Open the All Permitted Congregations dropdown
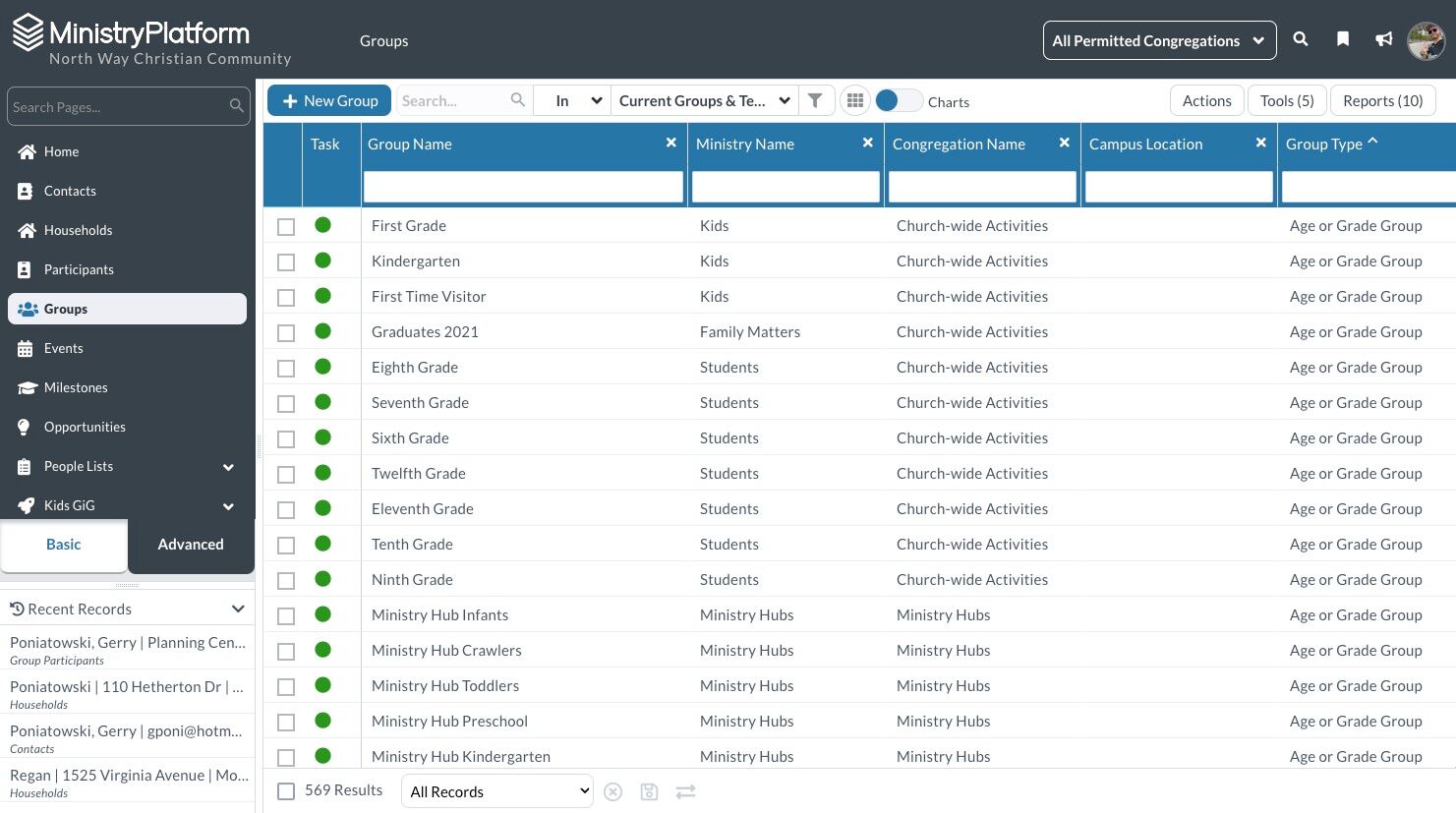The image size is (1456, 813). click(x=1159, y=40)
